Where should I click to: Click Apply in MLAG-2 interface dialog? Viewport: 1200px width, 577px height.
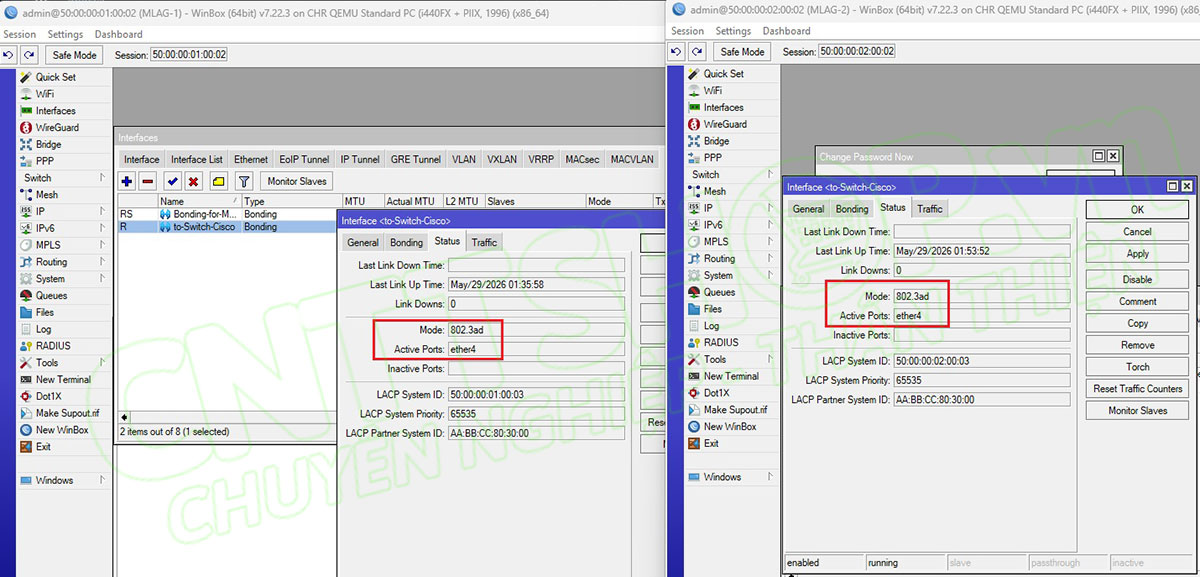tap(1138, 254)
